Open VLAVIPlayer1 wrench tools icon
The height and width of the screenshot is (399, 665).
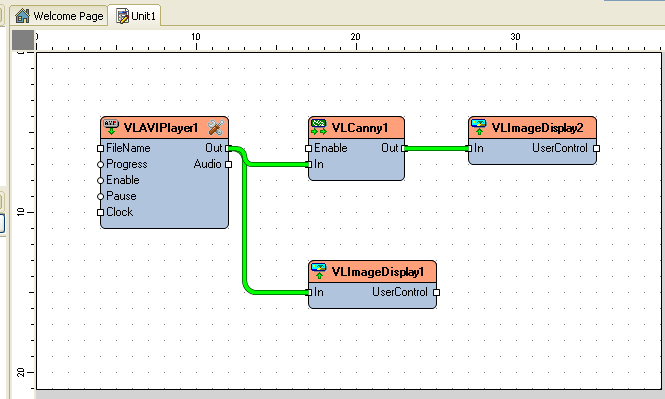tap(215, 127)
